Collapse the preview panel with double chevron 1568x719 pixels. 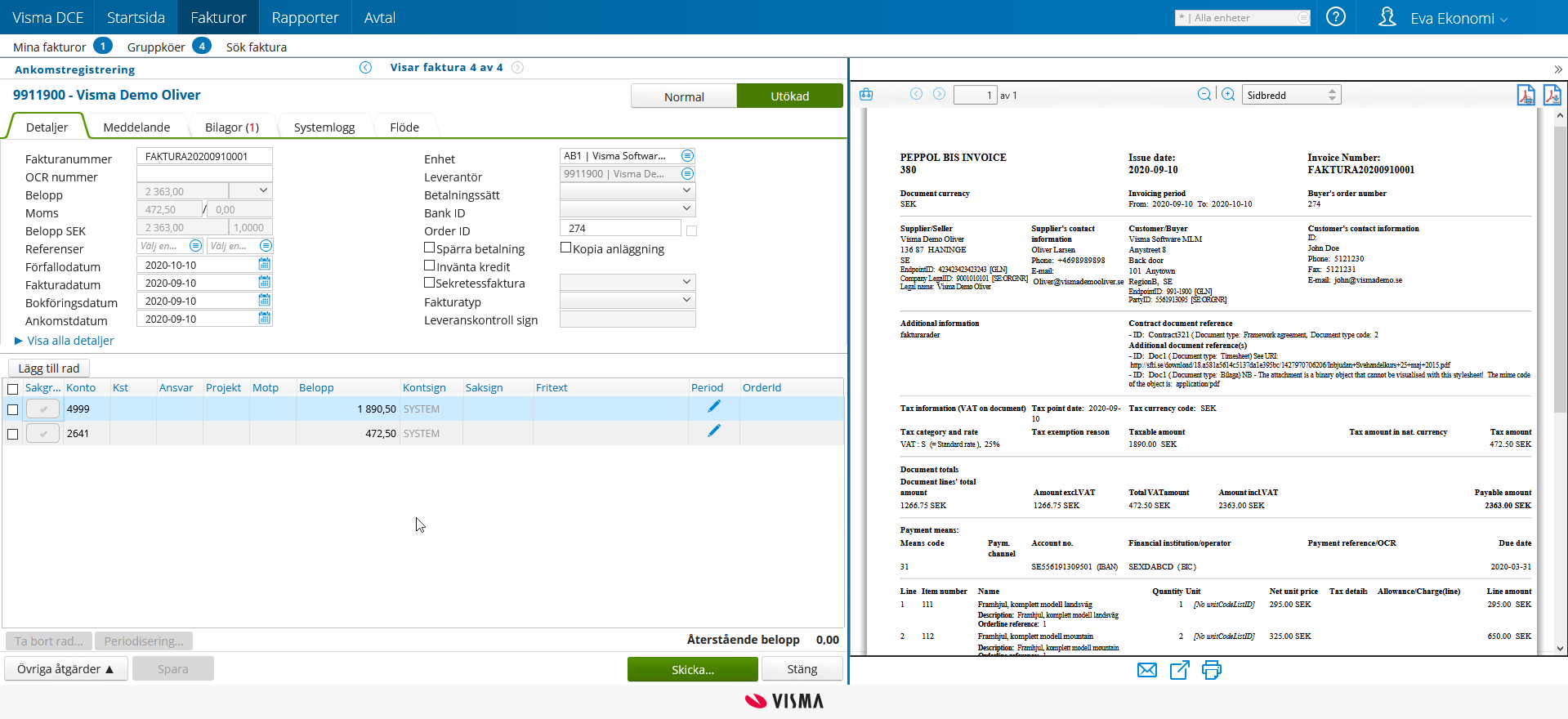pos(1557,69)
